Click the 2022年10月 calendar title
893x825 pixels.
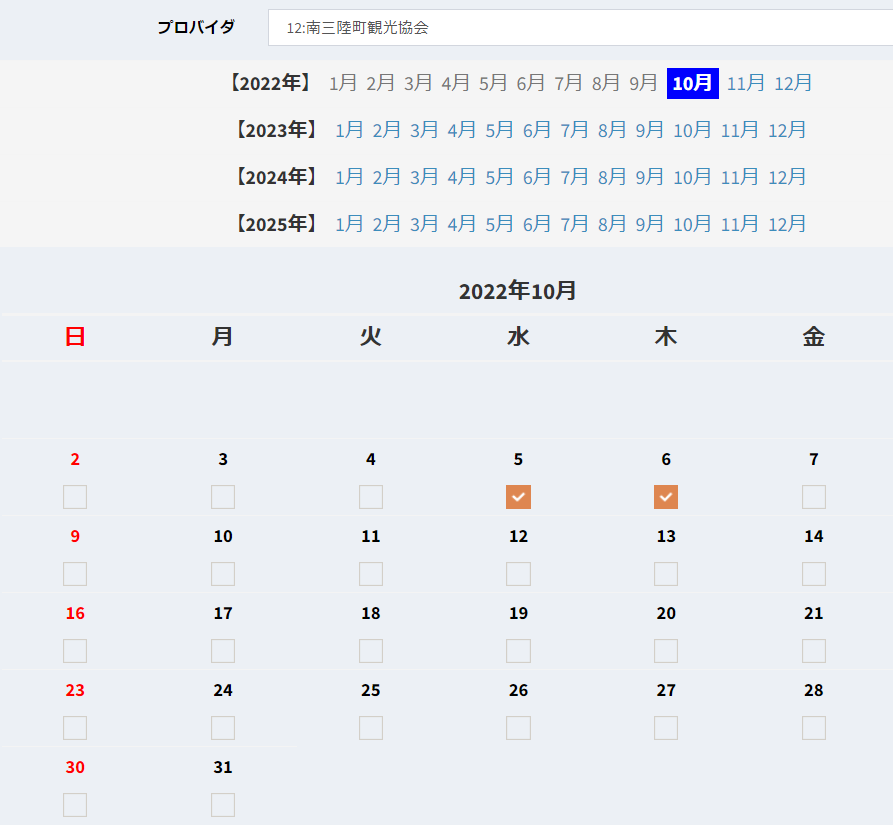pos(518,291)
